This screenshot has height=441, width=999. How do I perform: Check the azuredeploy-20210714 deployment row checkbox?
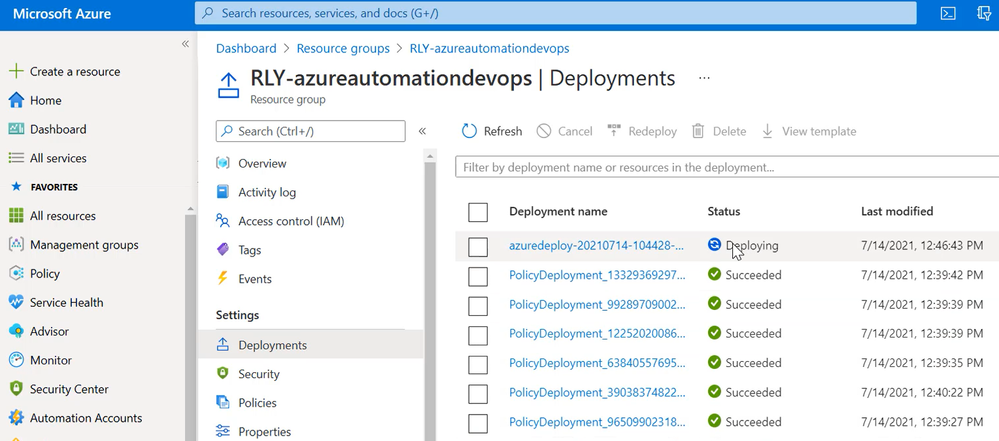click(x=478, y=246)
